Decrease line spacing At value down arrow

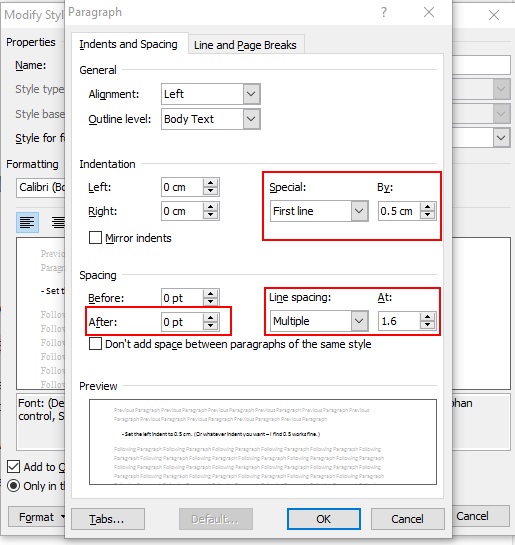coord(427,325)
